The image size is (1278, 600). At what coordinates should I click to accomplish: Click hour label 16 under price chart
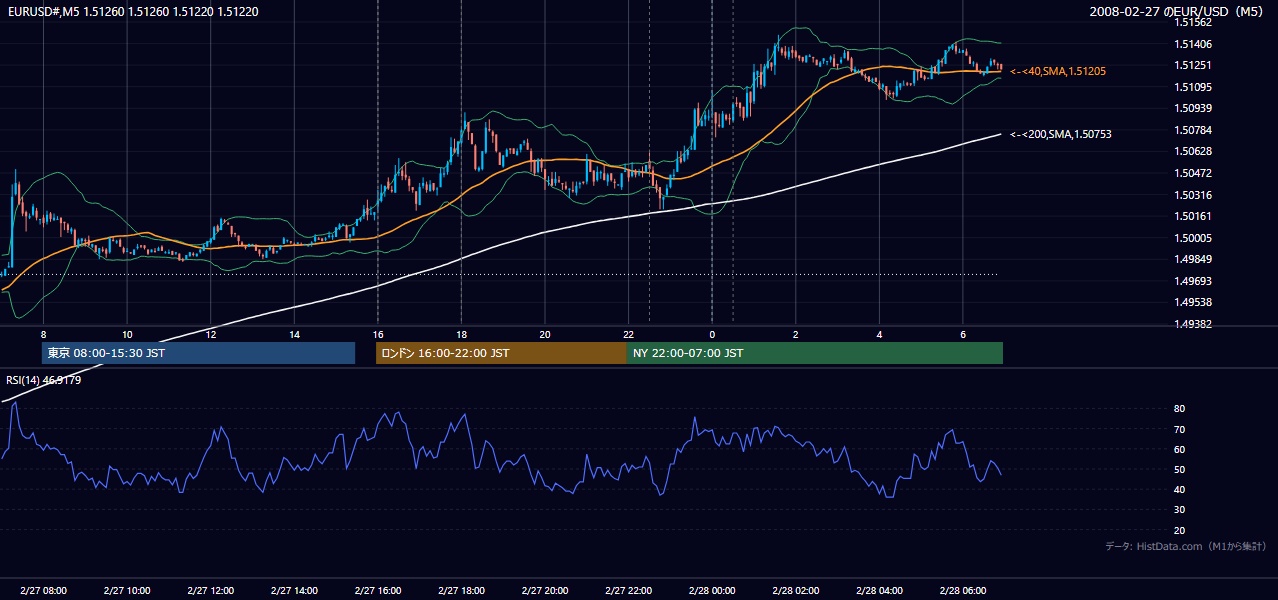pos(378,334)
